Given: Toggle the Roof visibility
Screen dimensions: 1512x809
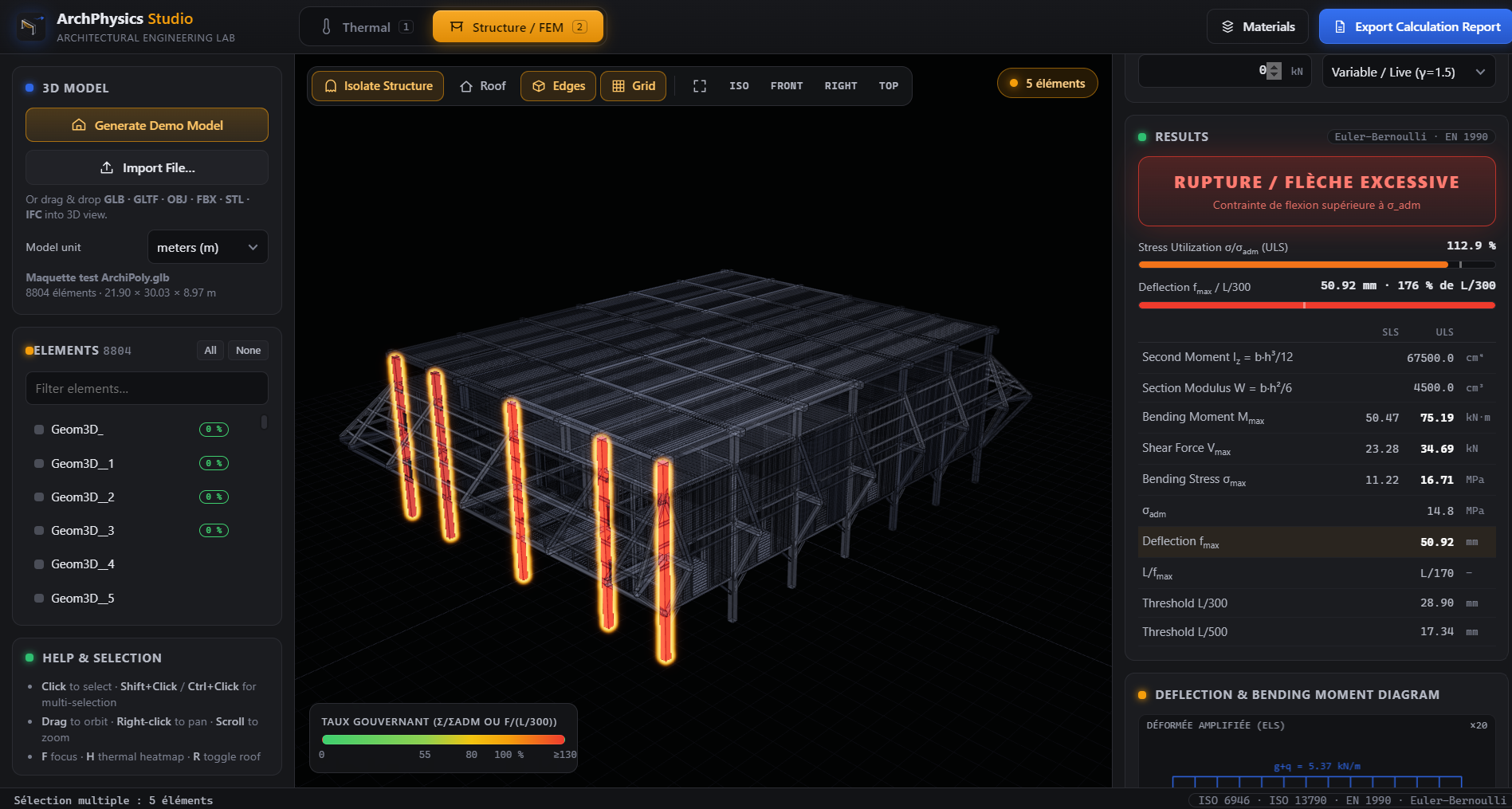Looking at the screenshot, I should 483,86.
